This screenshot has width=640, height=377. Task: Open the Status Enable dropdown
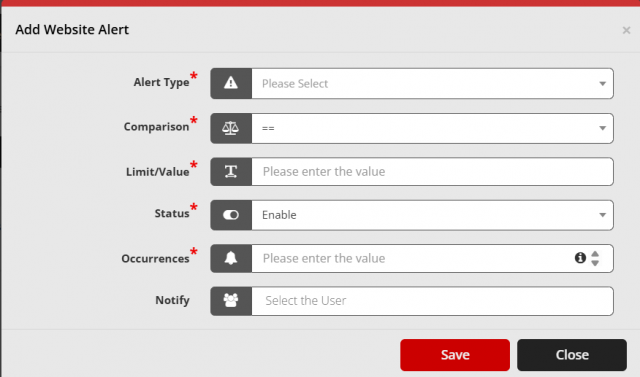[x=432, y=215]
